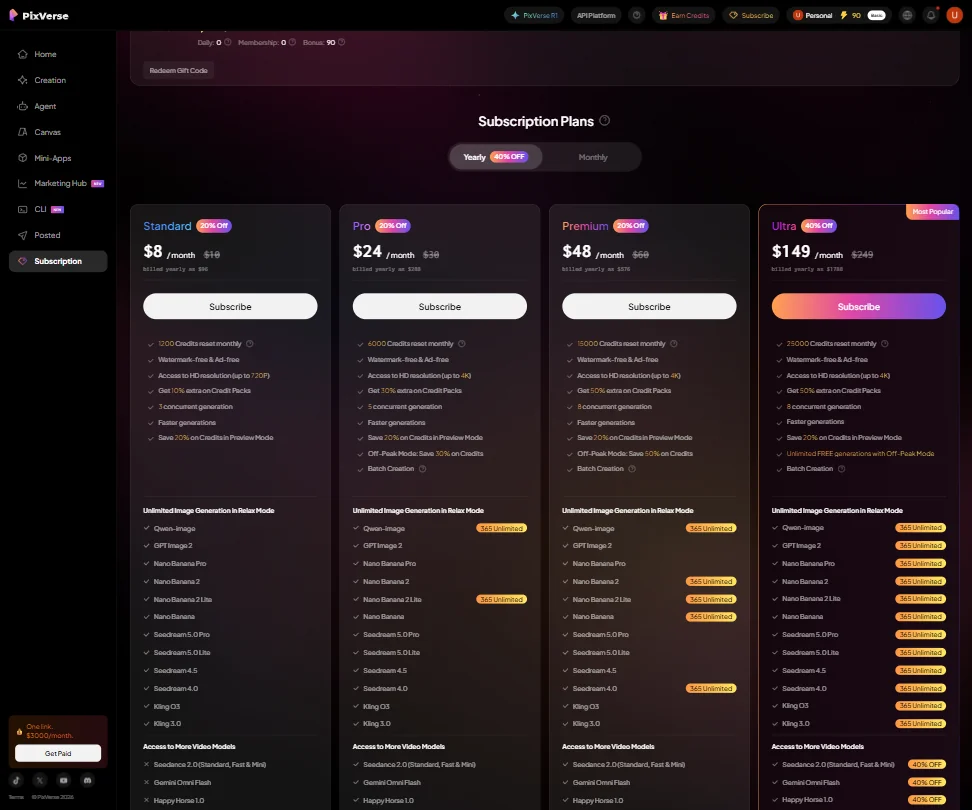
Task: Open the language globe menu
Action: coord(907,15)
